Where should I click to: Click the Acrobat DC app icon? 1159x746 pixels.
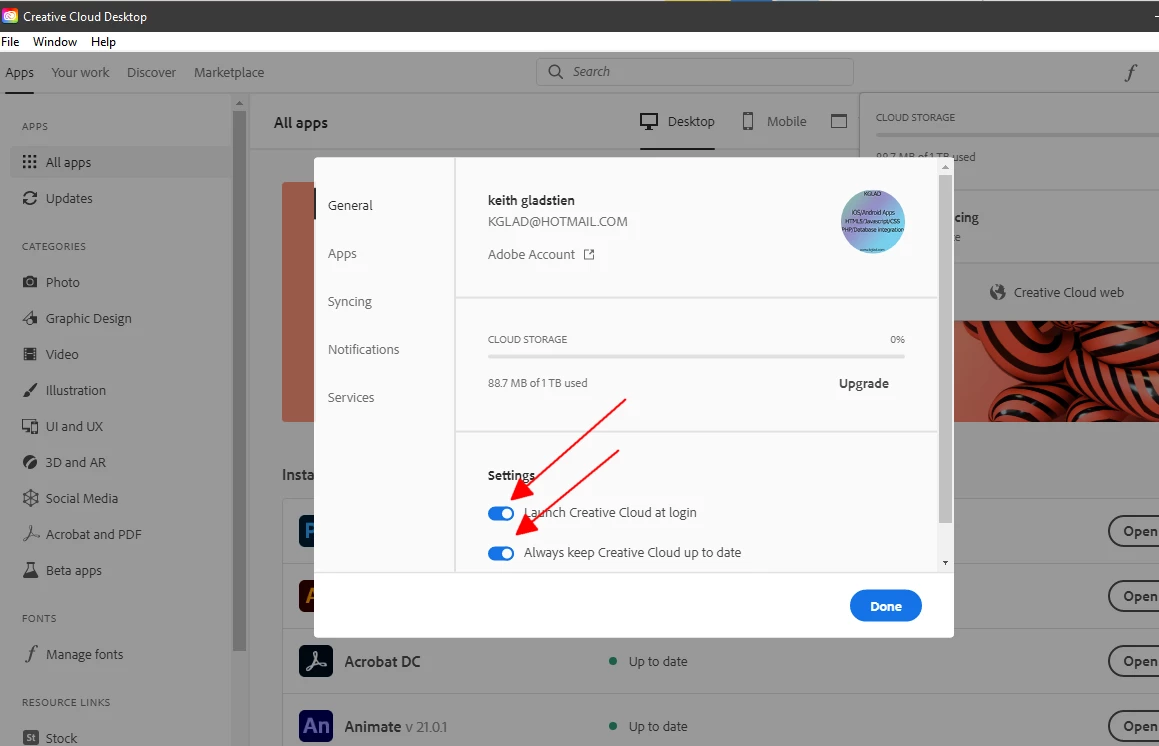[316, 661]
